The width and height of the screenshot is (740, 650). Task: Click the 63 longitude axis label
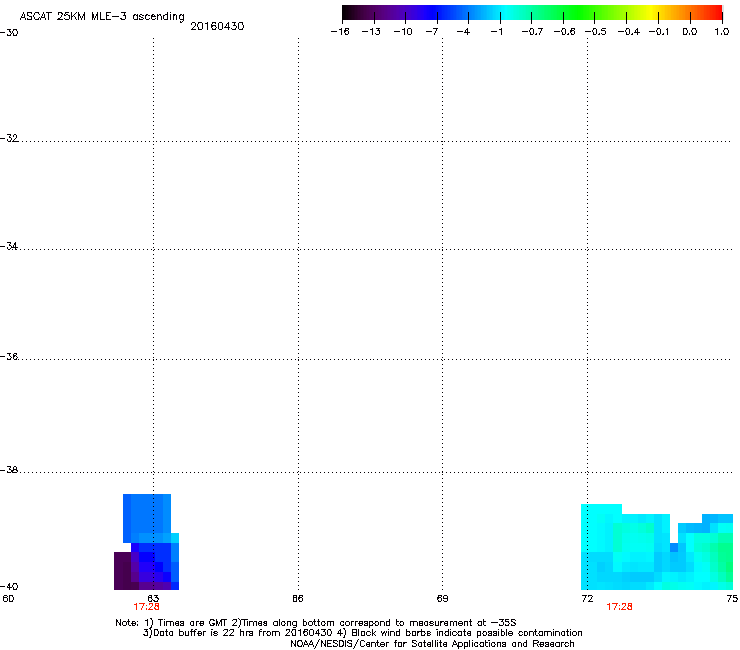[x=153, y=599]
